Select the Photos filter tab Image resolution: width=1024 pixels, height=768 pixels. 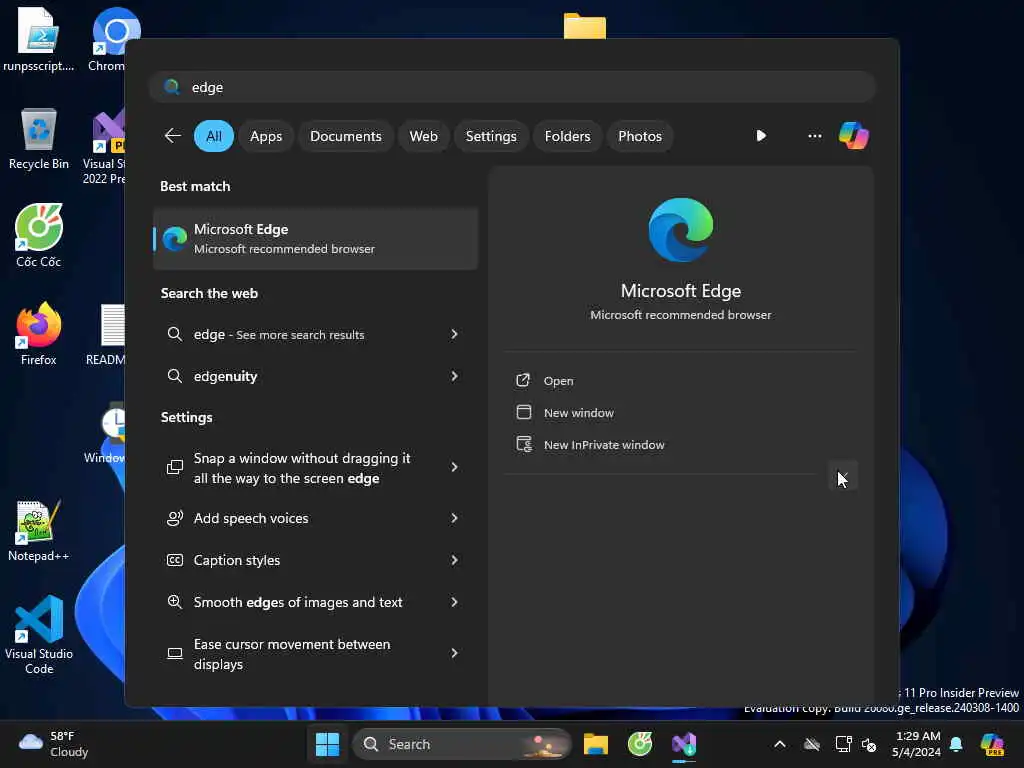pos(639,136)
